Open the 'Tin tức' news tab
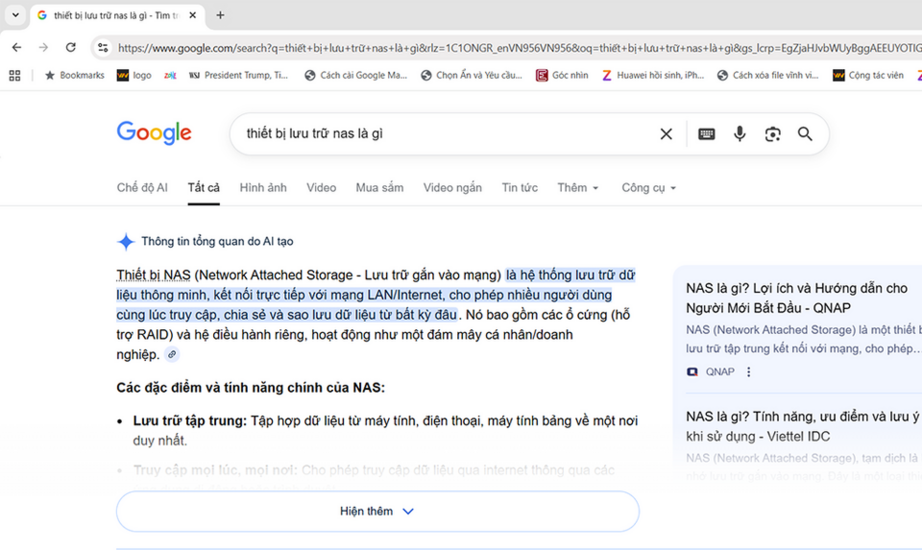The height and width of the screenshot is (550, 922). pos(519,188)
